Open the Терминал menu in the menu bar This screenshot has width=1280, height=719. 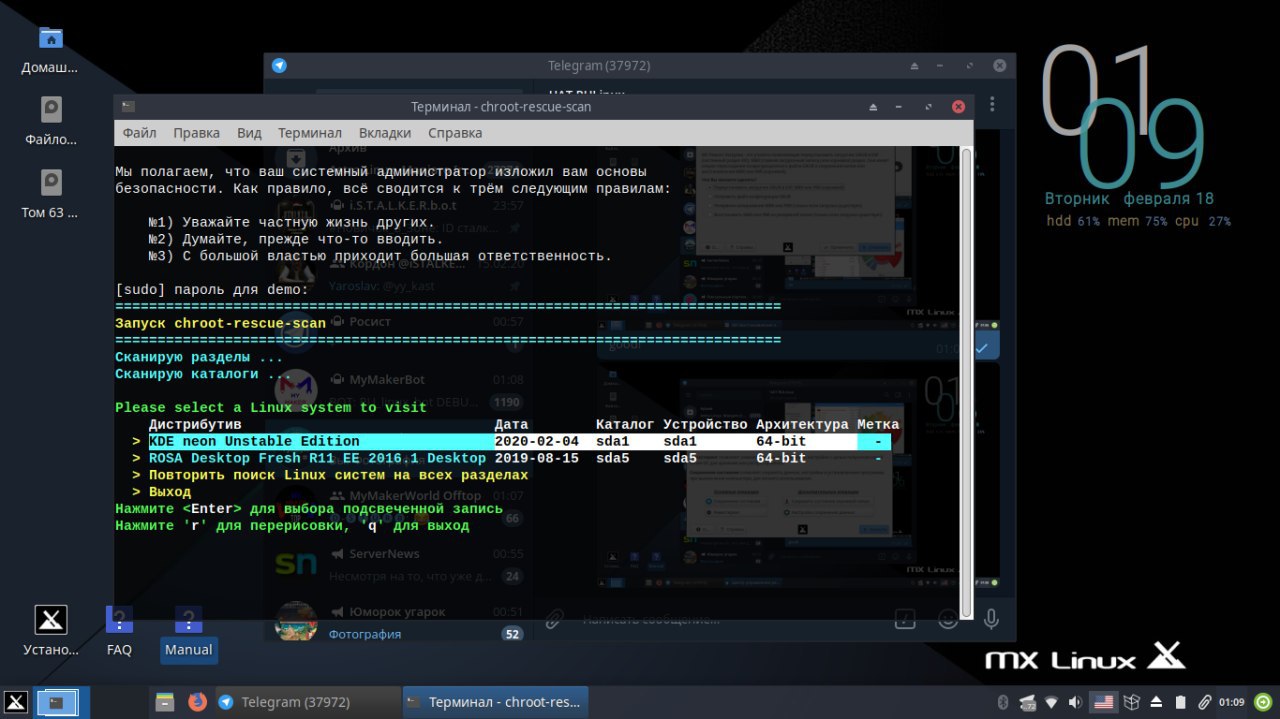point(310,133)
